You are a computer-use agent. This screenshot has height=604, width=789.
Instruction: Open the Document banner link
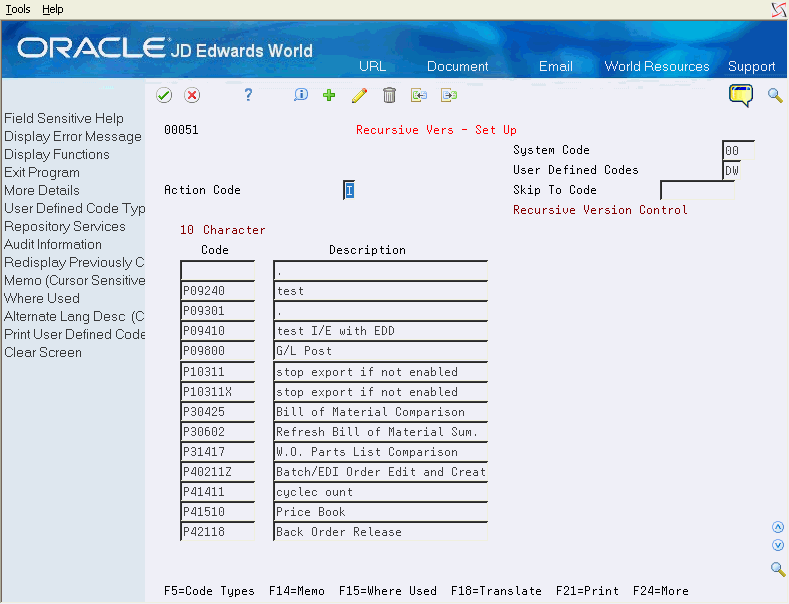pyautogui.click(x=457, y=66)
